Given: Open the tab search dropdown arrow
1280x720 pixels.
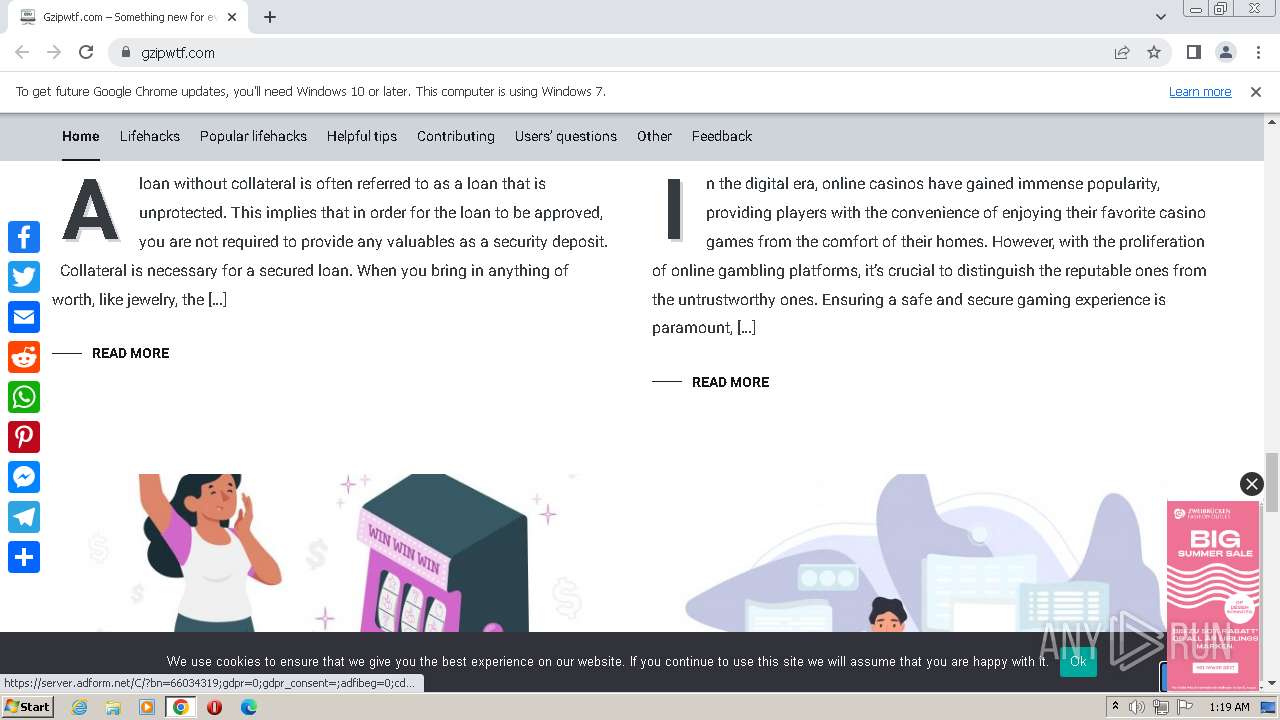Looking at the screenshot, I should click(x=1160, y=17).
